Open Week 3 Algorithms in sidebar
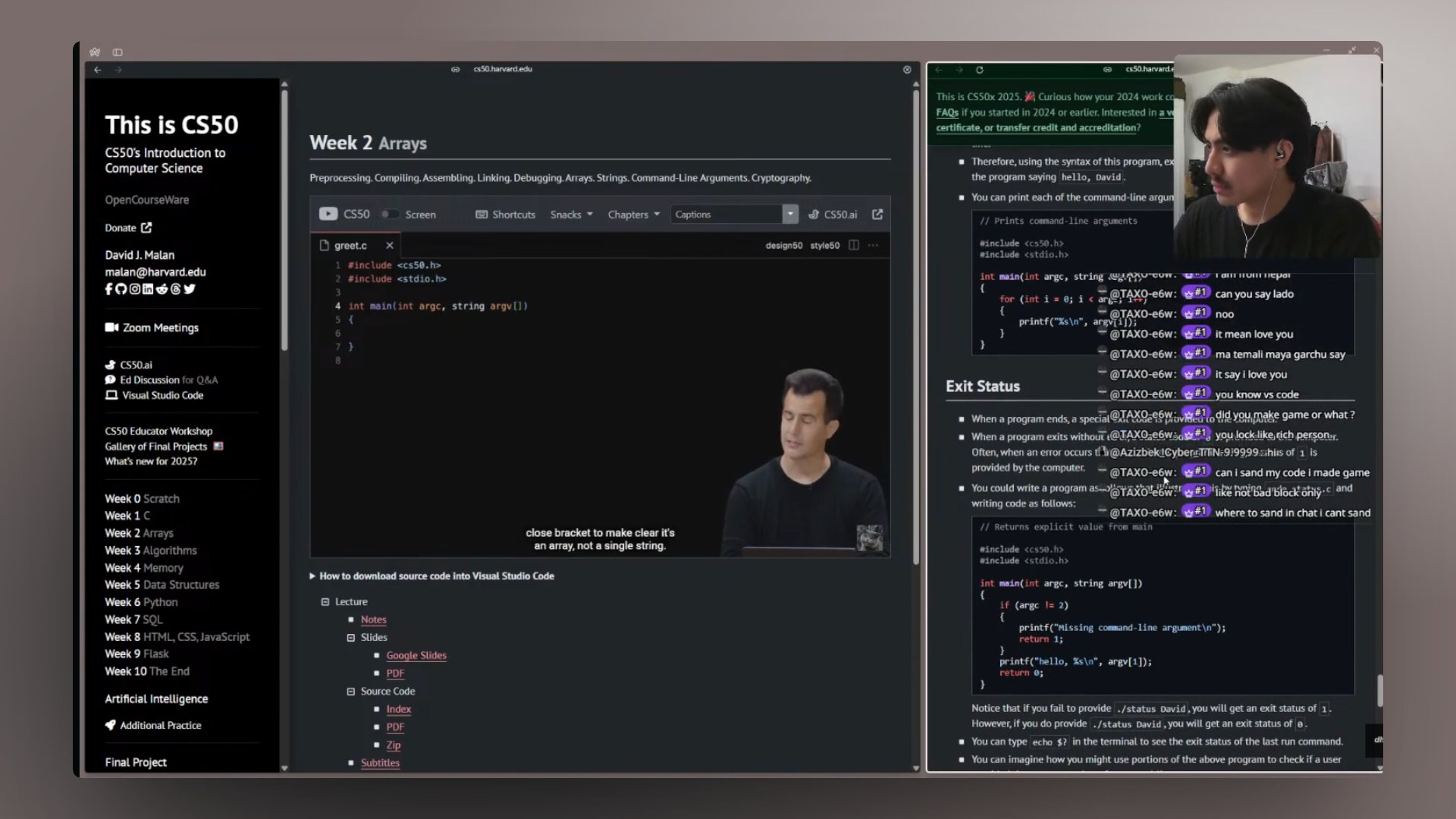Image resolution: width=1456 pixels, height=819 pixels. pos(151,551)
